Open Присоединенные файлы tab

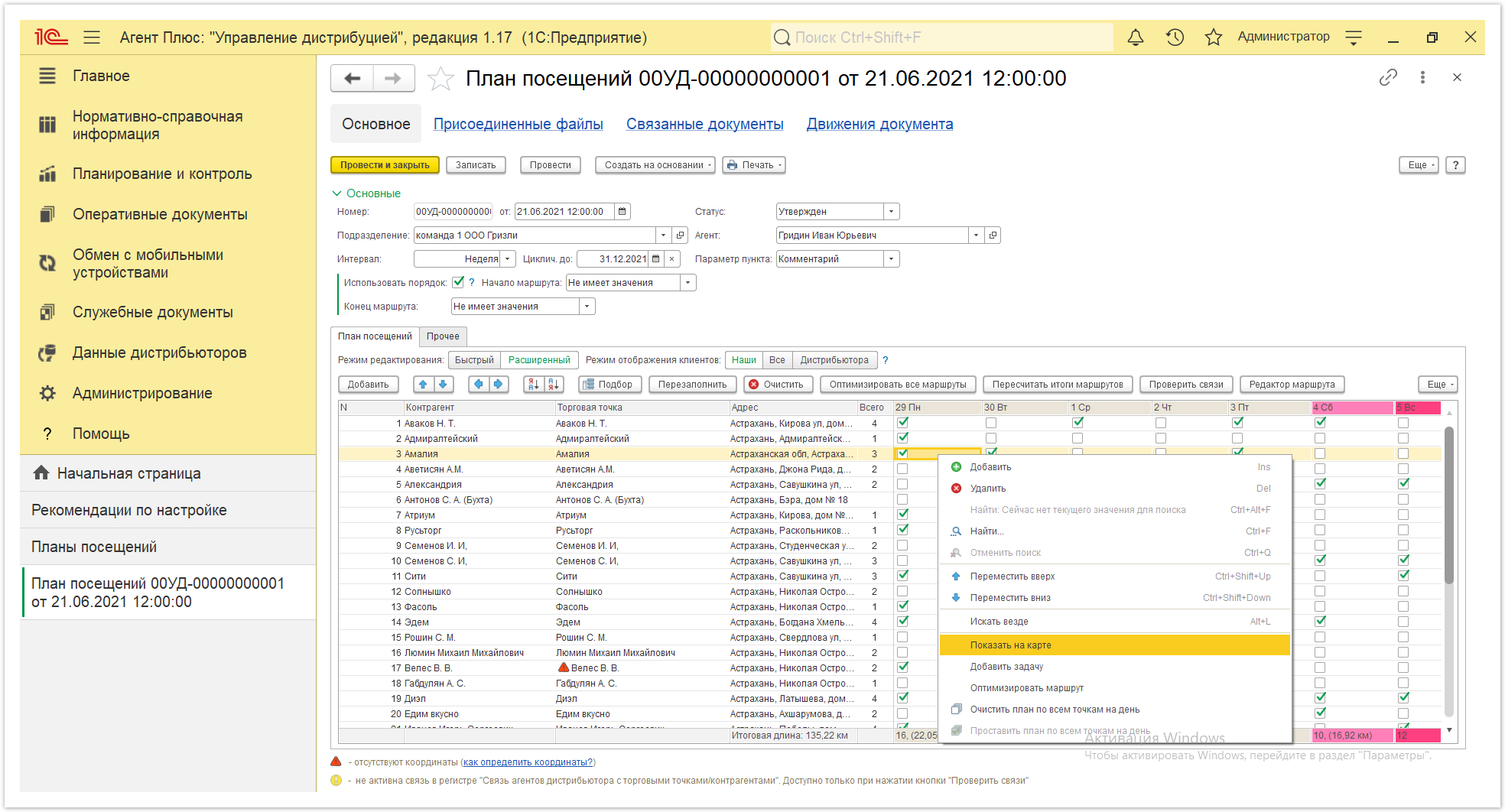[518, 124]
